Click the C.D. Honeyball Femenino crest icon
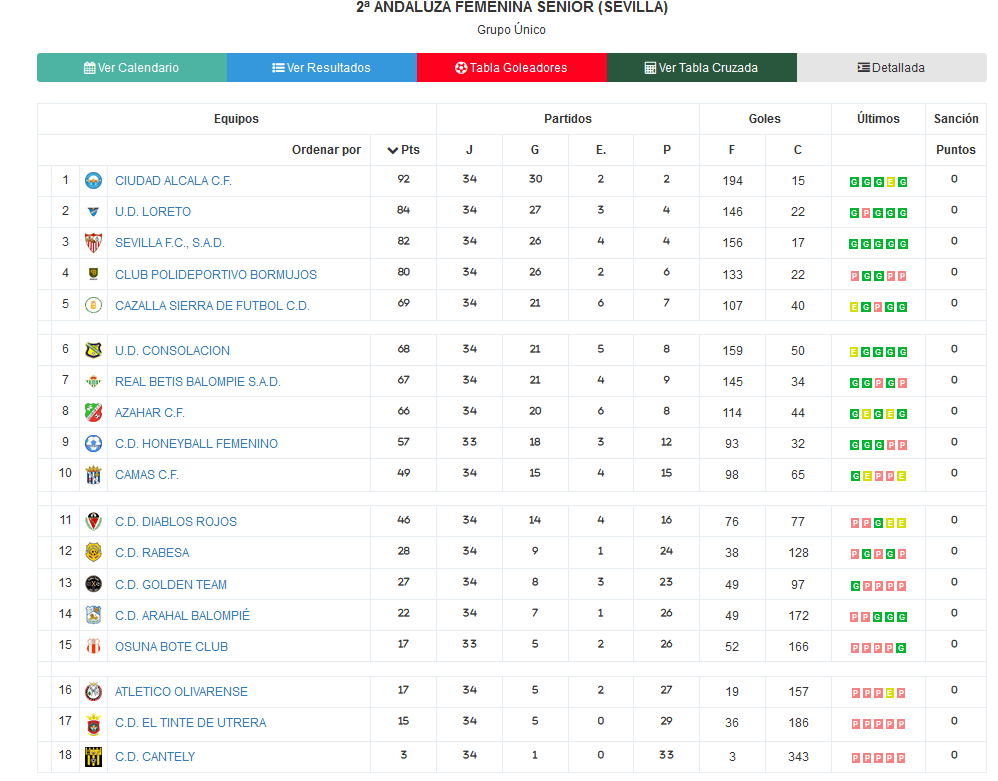 [x=94, y=444]
